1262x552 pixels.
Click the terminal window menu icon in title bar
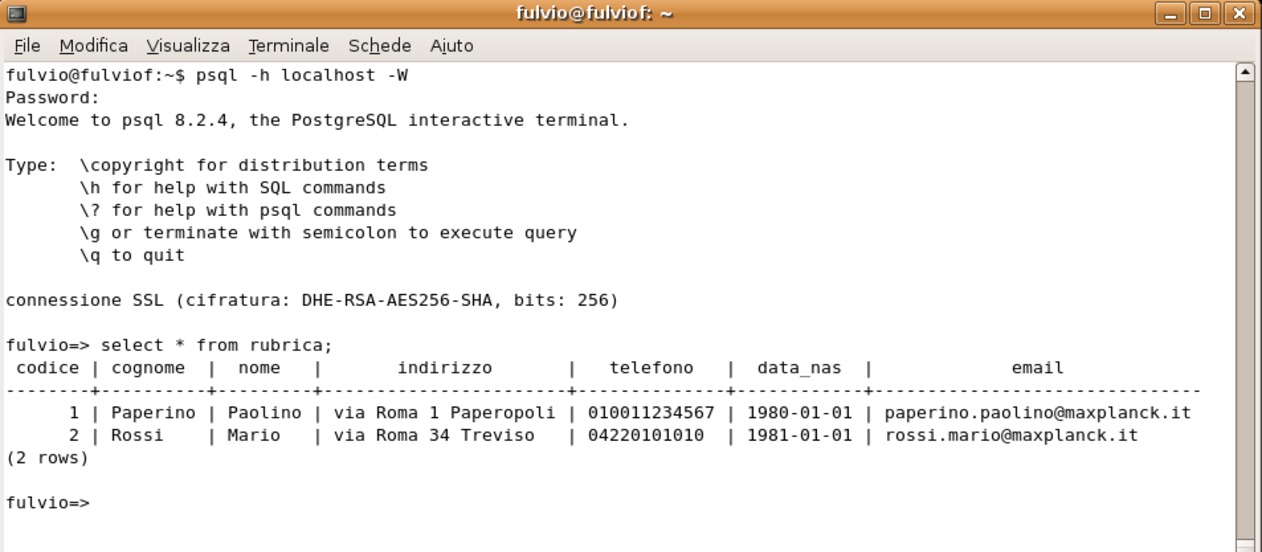click(x=16, y=14)
